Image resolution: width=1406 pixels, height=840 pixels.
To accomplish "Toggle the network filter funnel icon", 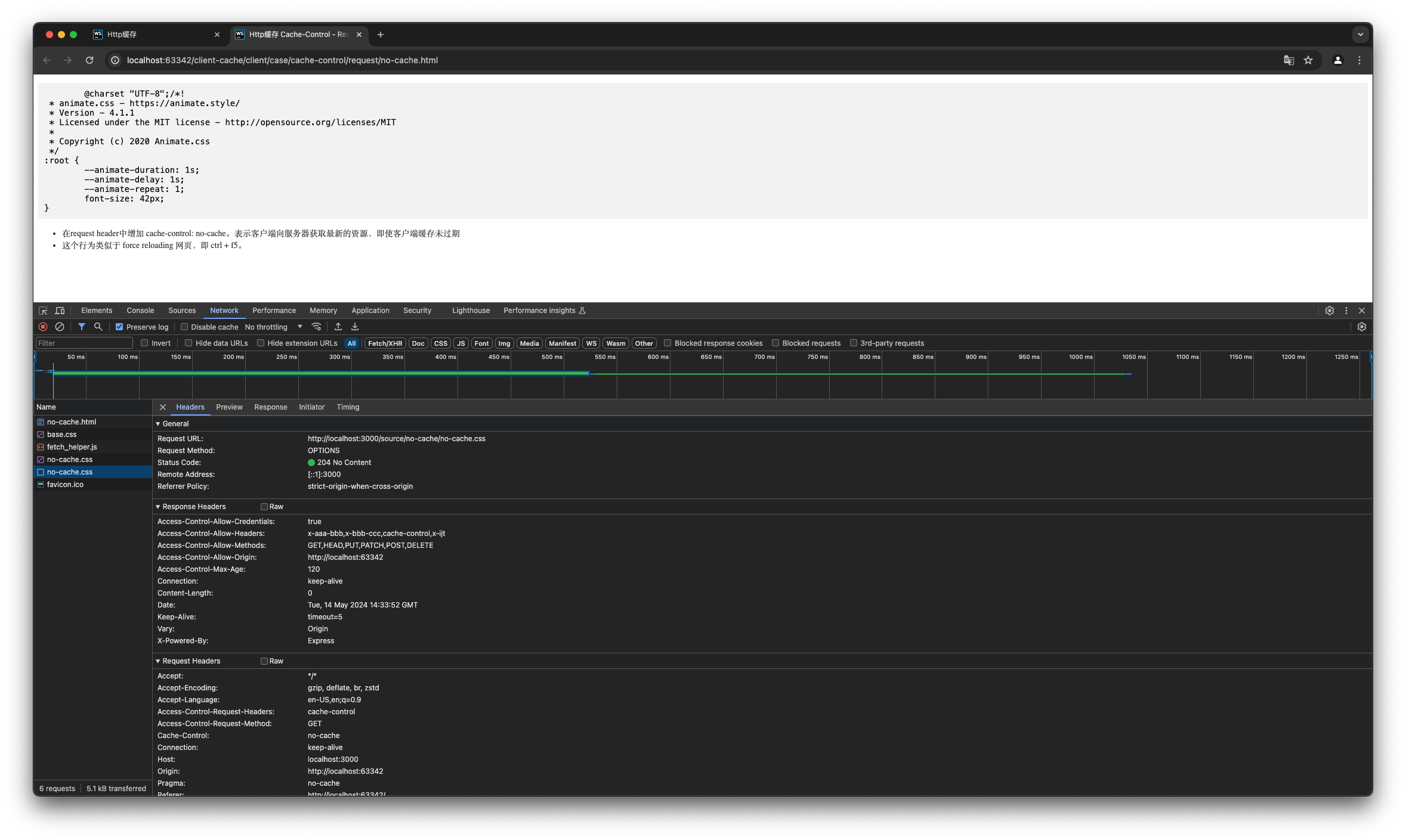I will click(x=82, y=327).
